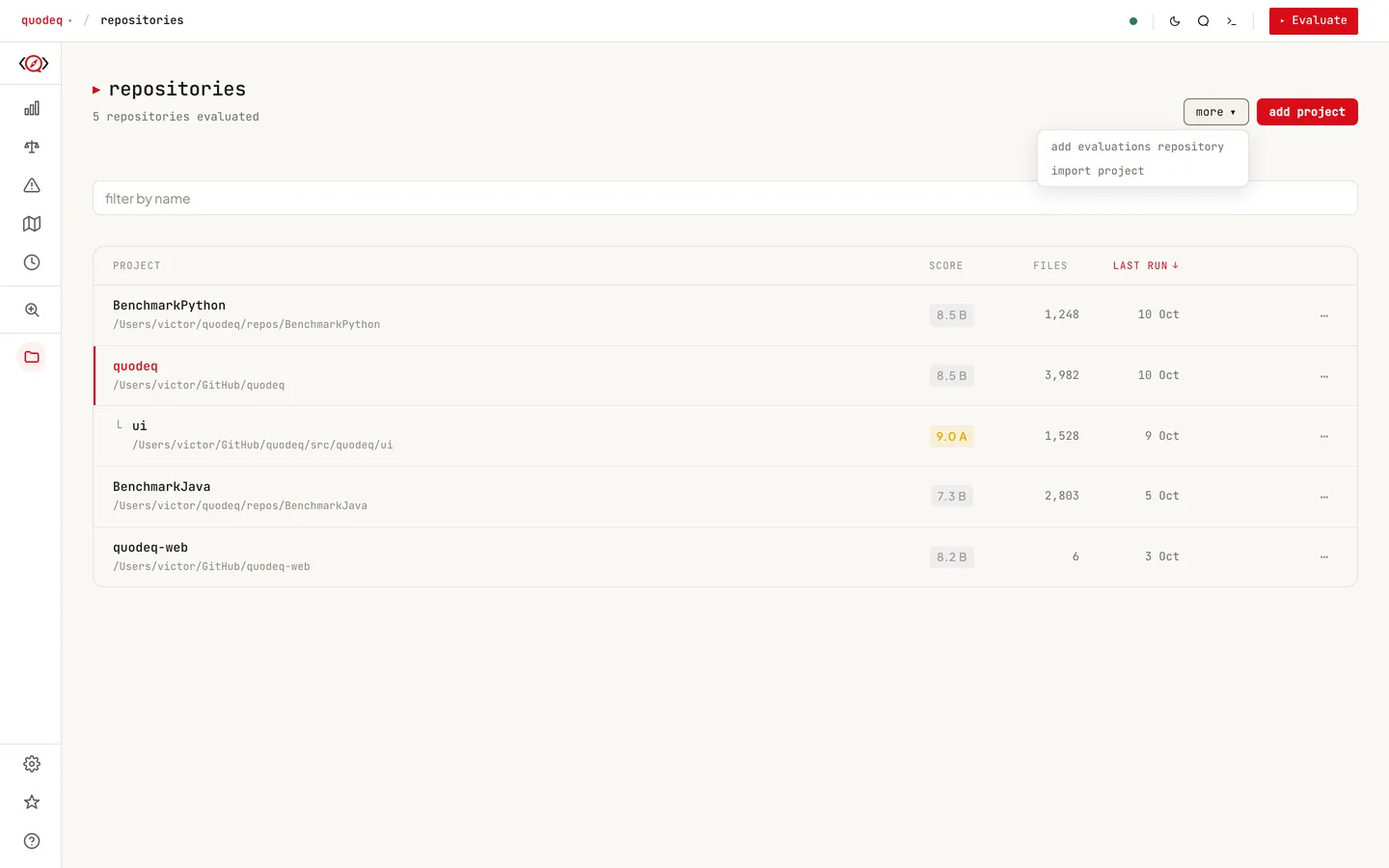Open row actions menu for quodeq
This screenshot has width=1389, height=868.
1324,376
